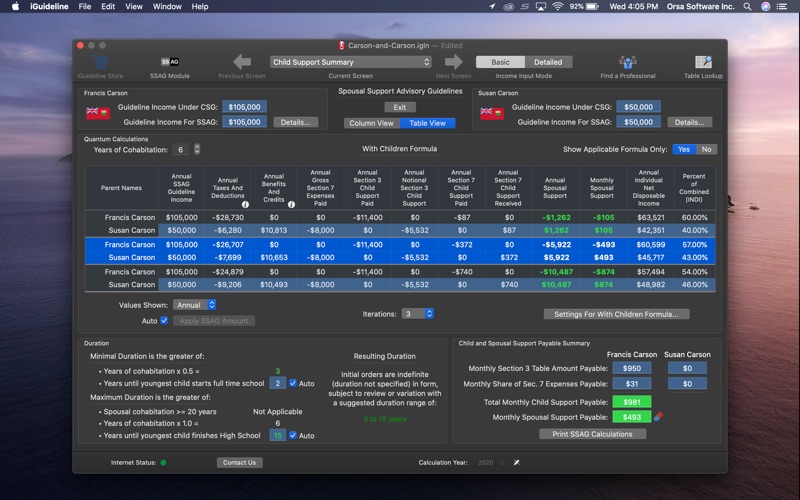
Task: Select the highlighted Francis Carson row with -$5,922
Action: tap(400, 244)
